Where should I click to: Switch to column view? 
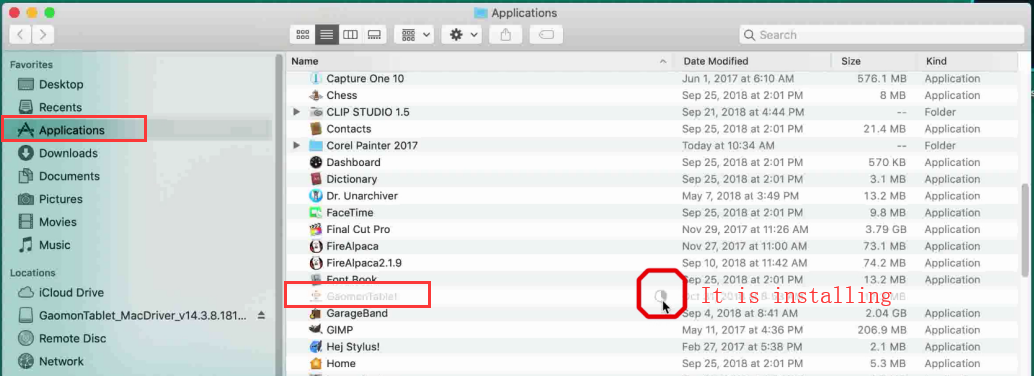(350, 34)
